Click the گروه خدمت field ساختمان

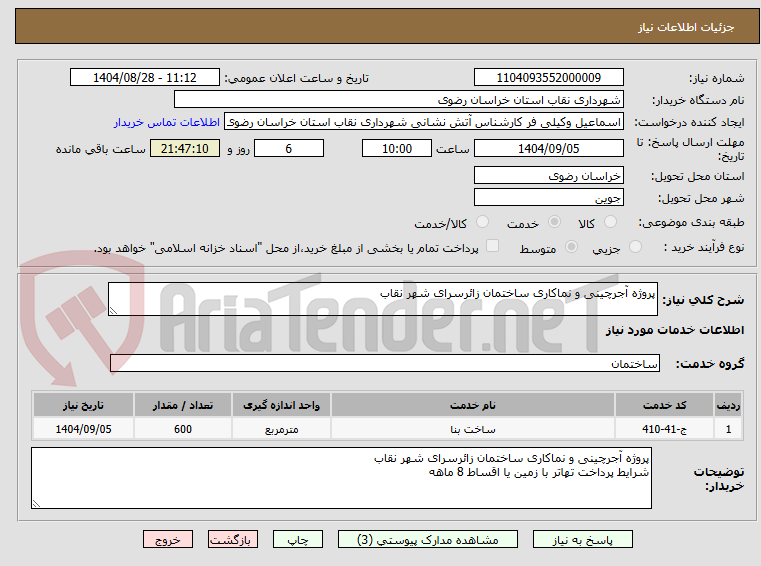pyautogui.click(x=385, y=363)
